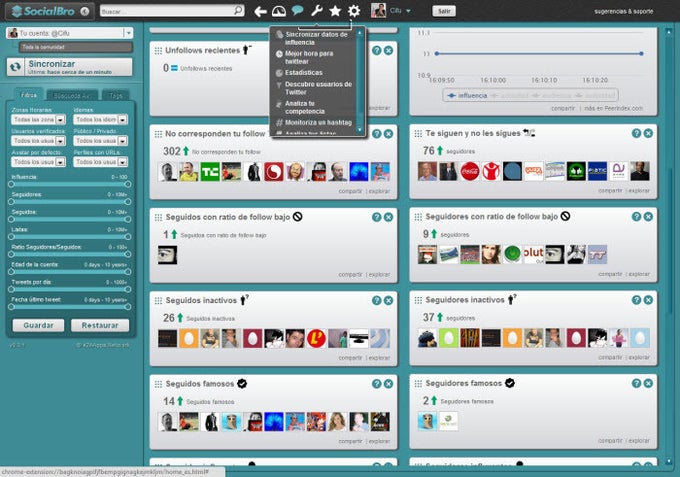Open help for Te siguen y no les sigues
The height and width of the screenshot is (477, 680).
point(636,133)
